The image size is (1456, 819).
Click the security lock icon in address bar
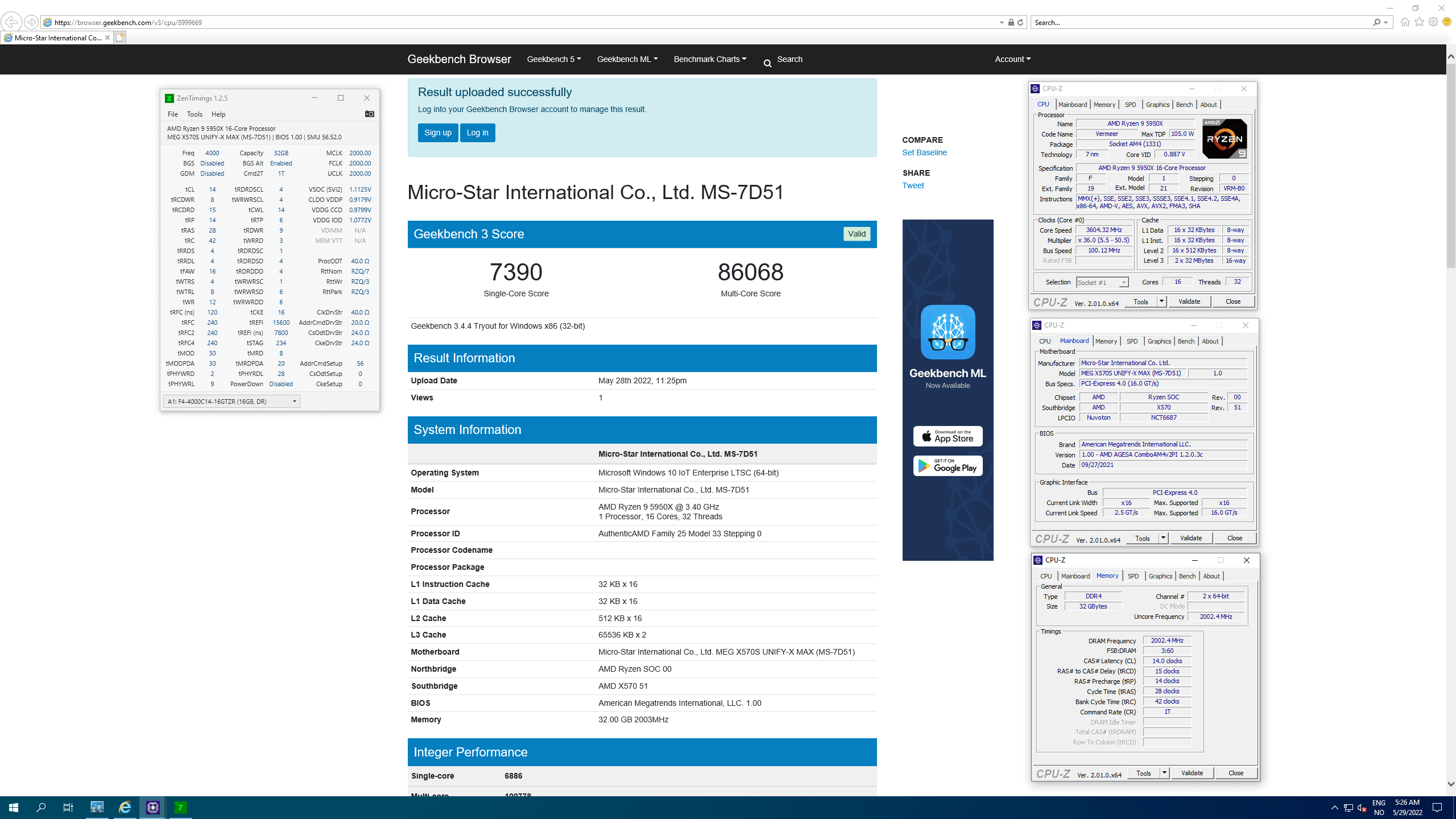1011,22
